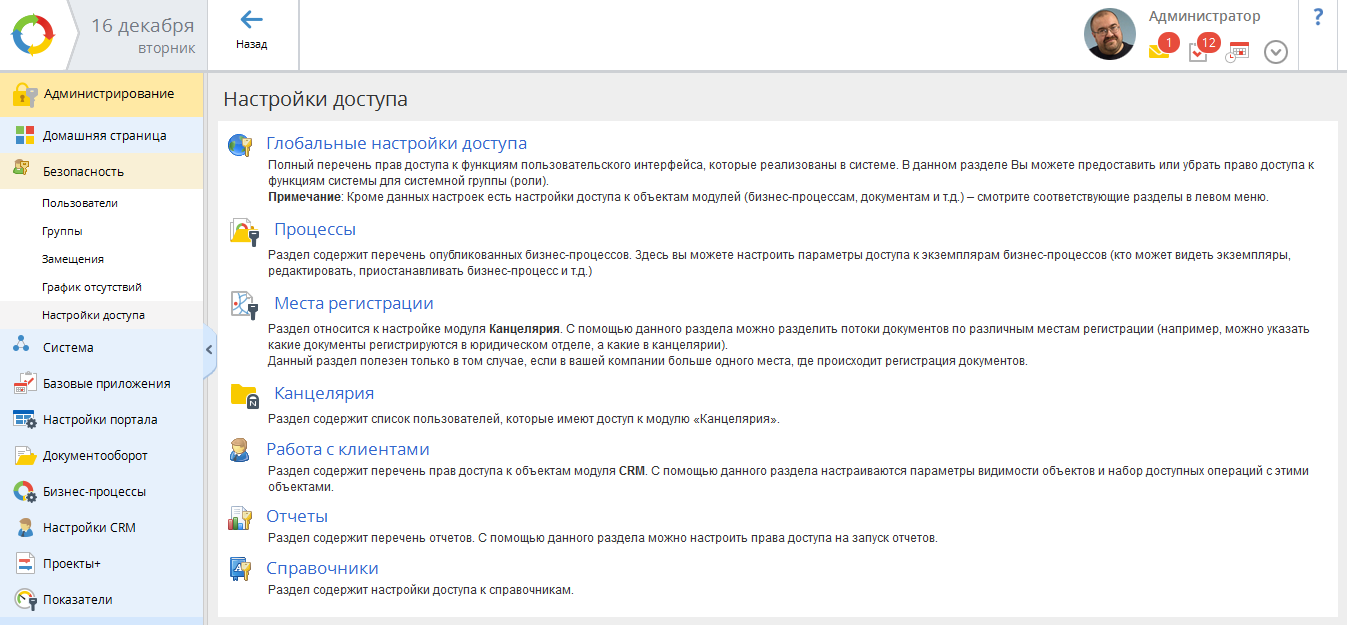The width and height of the screenshot is (1347, 625).
Task: Expand the user menu dropdown arrow
Action: click(x=1275, y=52)
